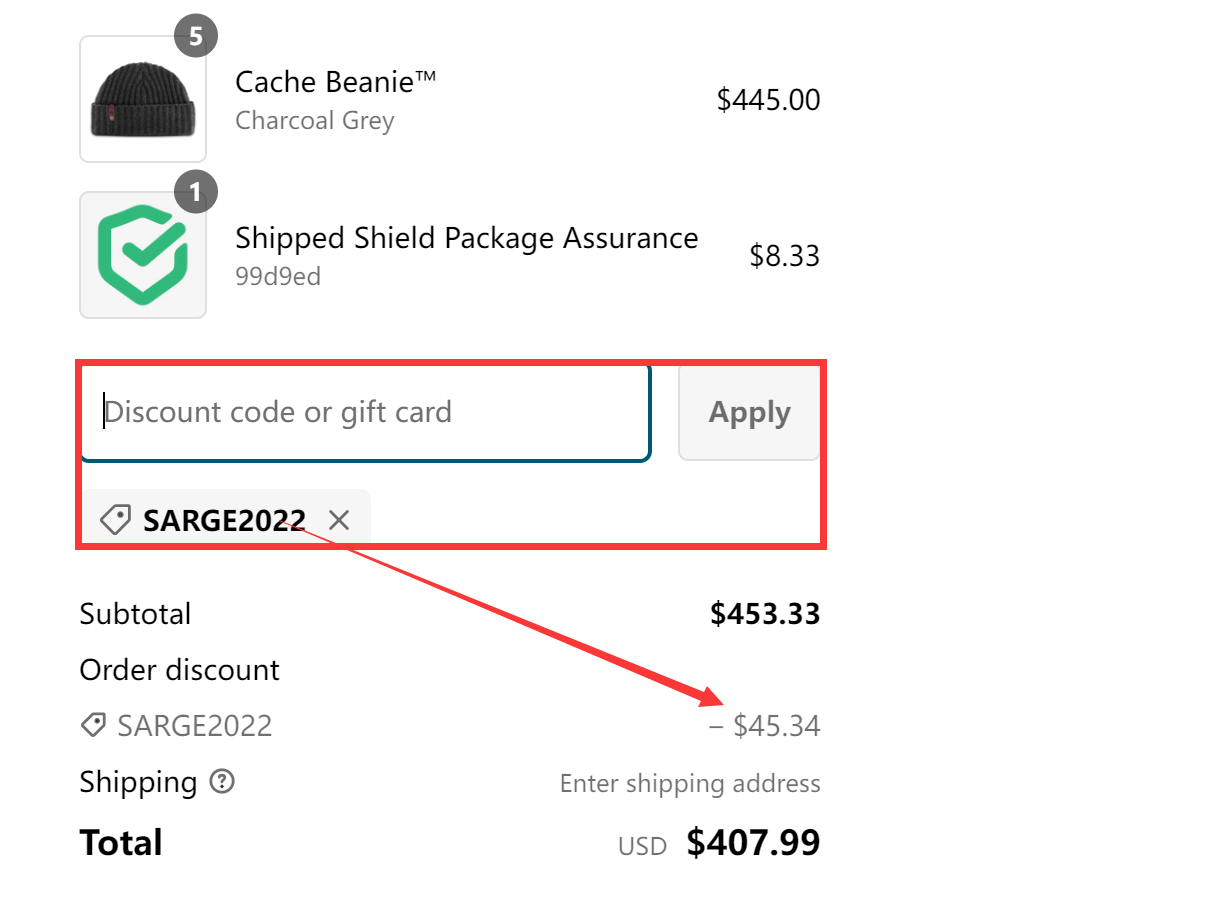
Task: Remove the SARGE2022 discount code
Action: pyautogui.click(x=340, y=520)
